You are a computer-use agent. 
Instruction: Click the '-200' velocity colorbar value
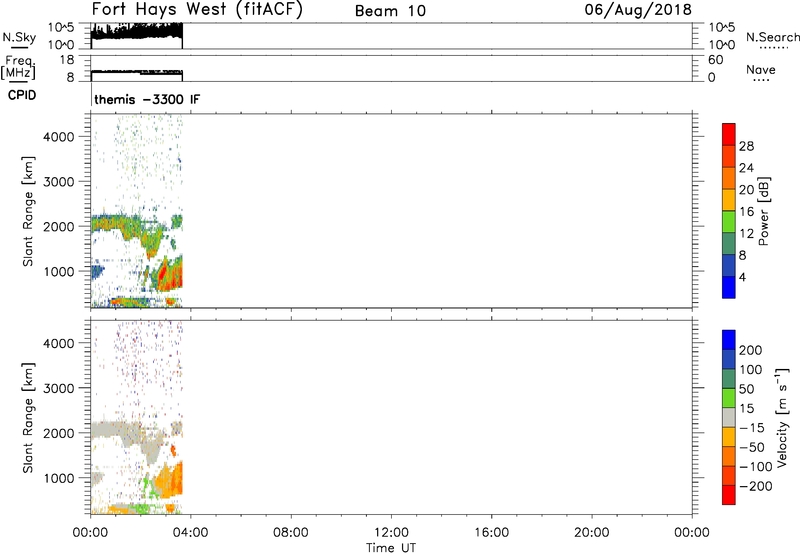tap(754, 486)
